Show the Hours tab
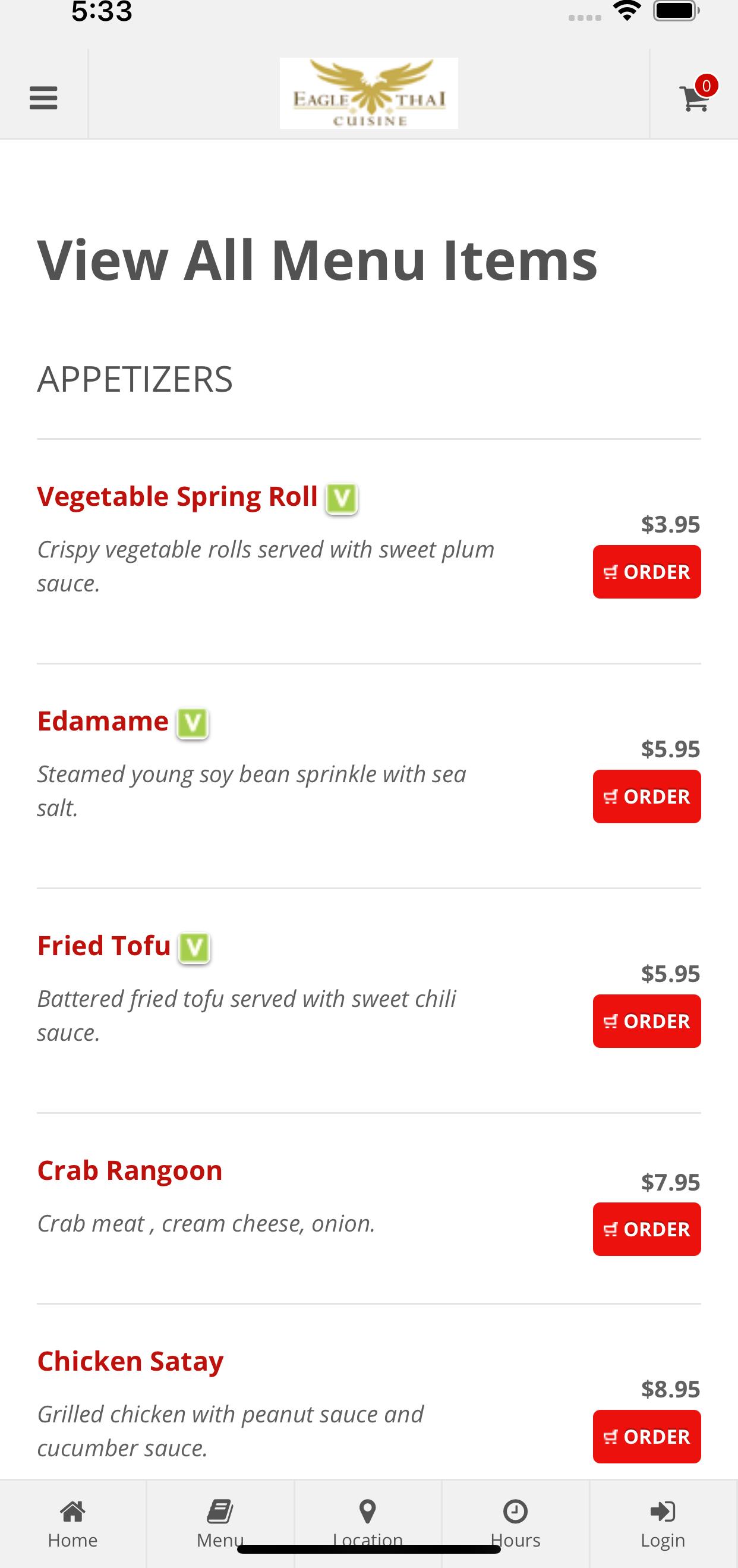 [515, 1523]
